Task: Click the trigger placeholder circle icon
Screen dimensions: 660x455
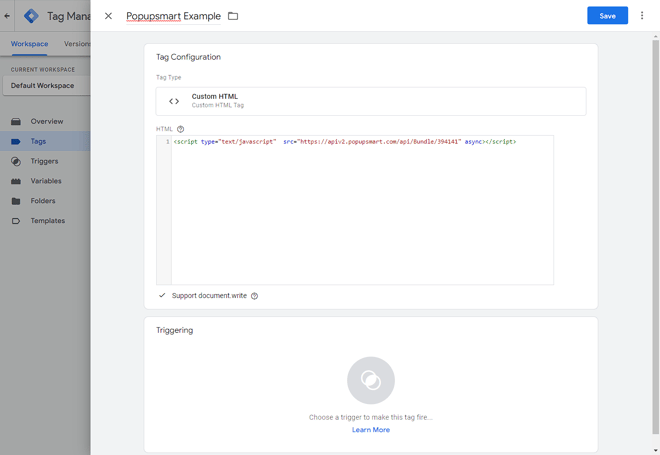Action: point(371,380)
